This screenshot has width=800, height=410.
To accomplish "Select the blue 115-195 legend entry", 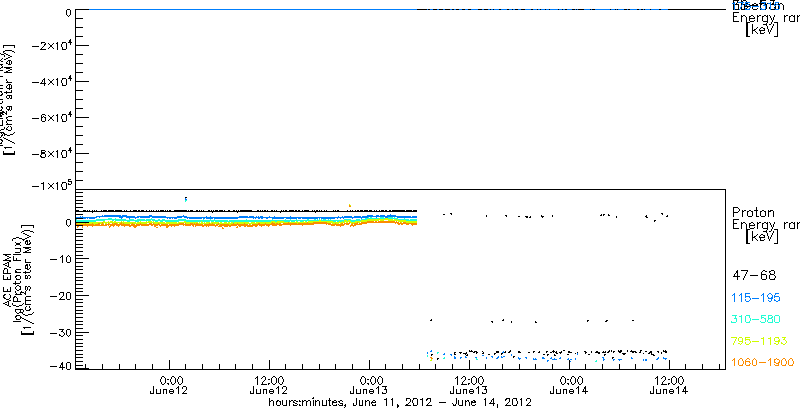I will (758, 298).
